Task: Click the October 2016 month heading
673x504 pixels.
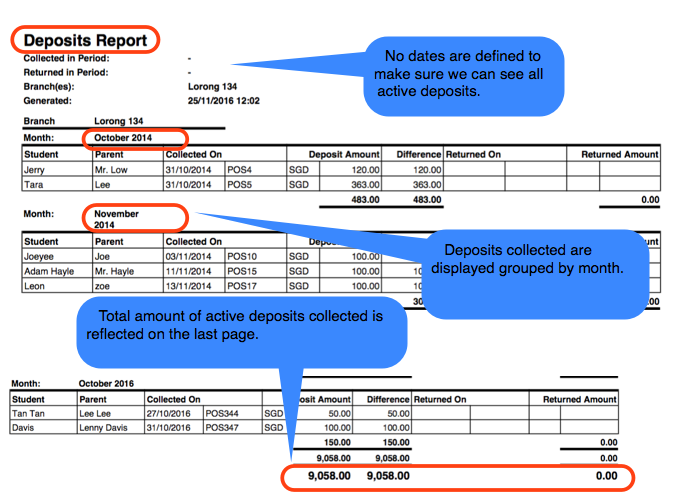Action: 106,383
